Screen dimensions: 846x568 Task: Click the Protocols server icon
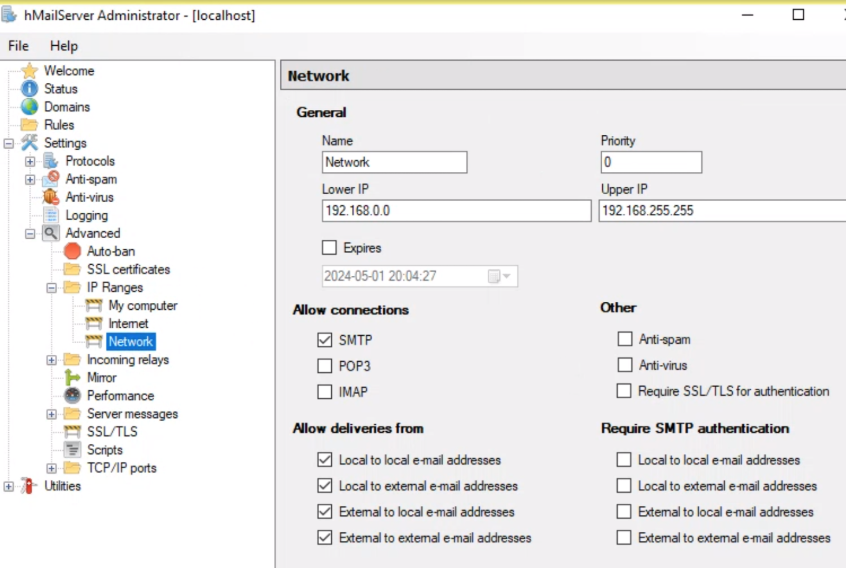pyautogui.click(x=51, y=161)
